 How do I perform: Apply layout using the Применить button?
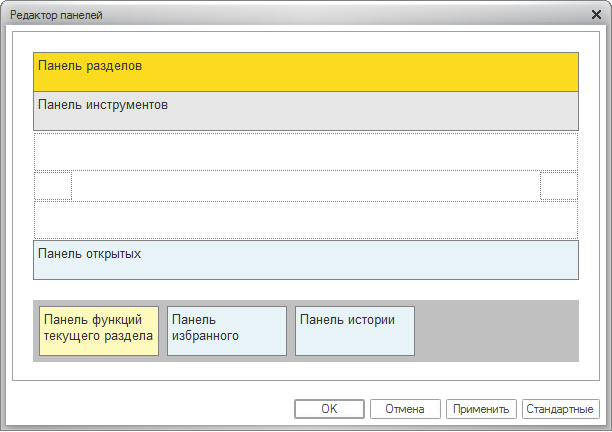coord(481,409)
